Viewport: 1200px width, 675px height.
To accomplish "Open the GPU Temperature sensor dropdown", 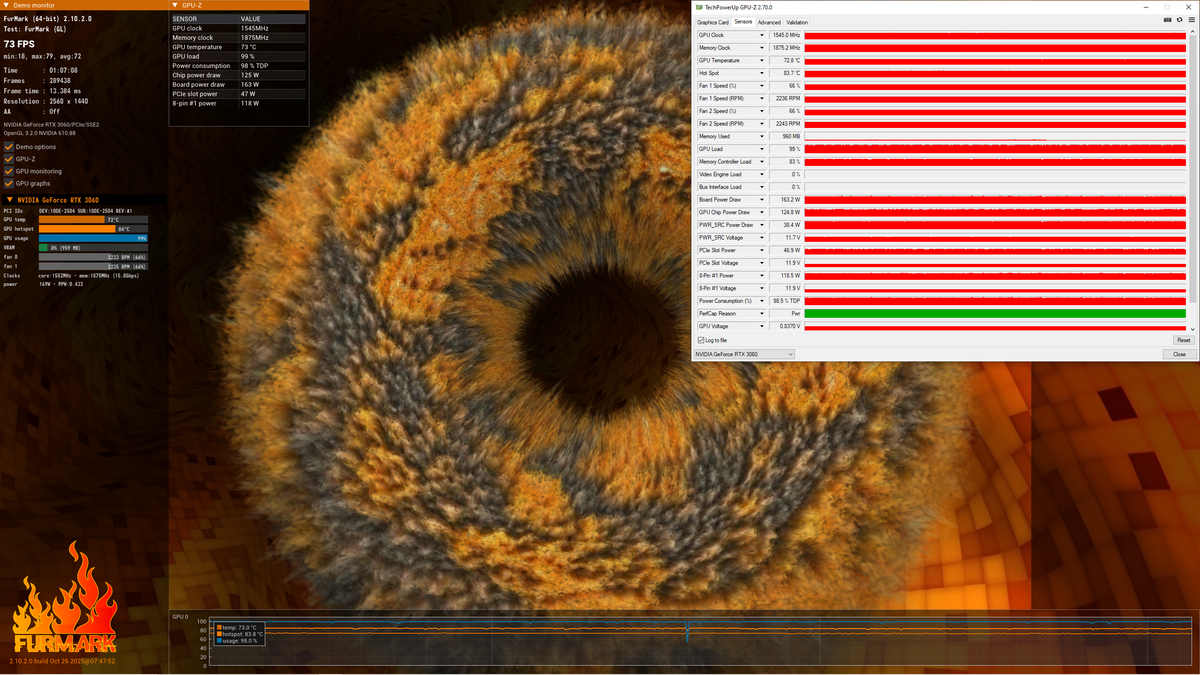I will (x=762, y=60).
